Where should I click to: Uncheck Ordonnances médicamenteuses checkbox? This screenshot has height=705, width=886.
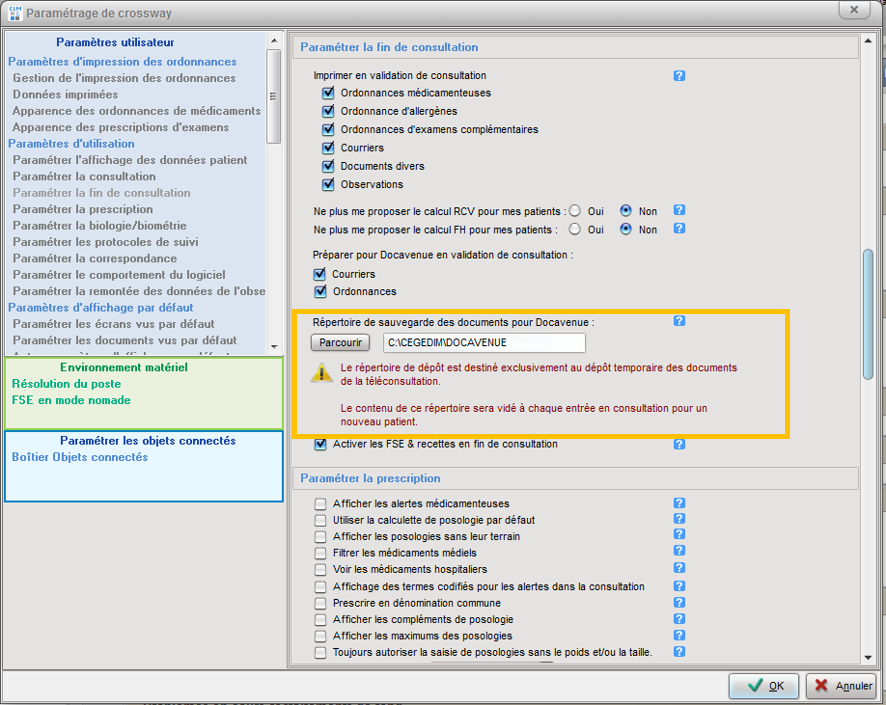[328, 93]
